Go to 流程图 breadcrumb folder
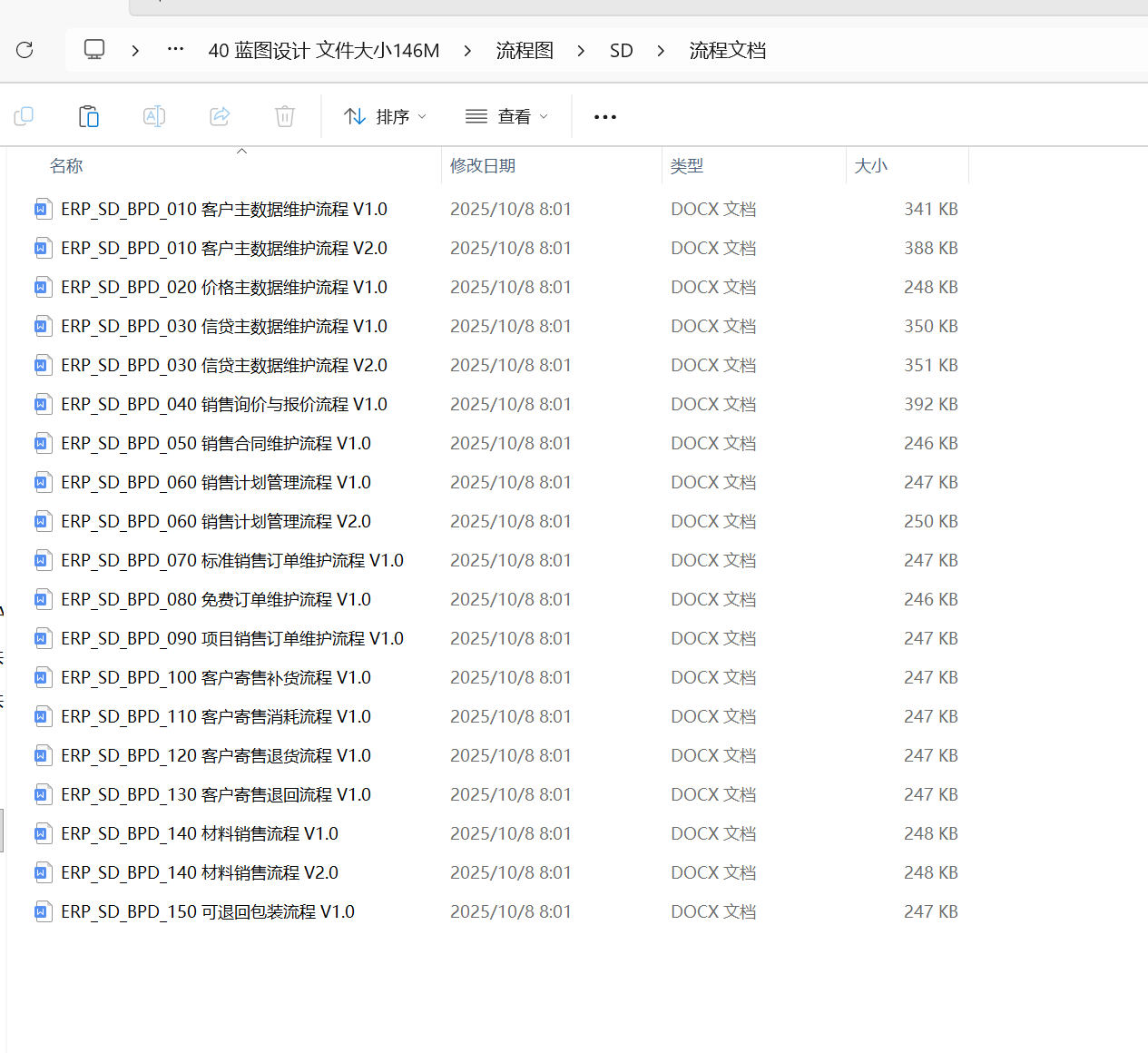The height and width of the screenshot is (1053, 1148). 525,51
